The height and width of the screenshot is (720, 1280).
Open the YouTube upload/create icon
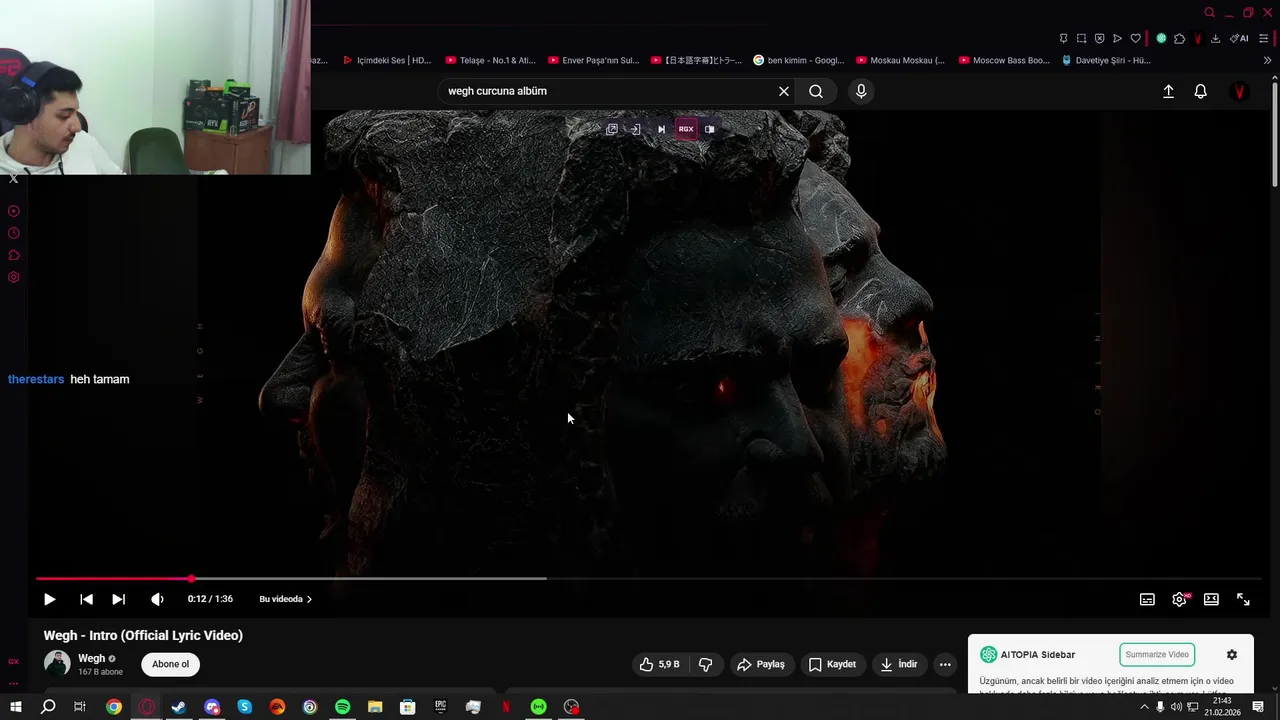(x=1168, y=91)
